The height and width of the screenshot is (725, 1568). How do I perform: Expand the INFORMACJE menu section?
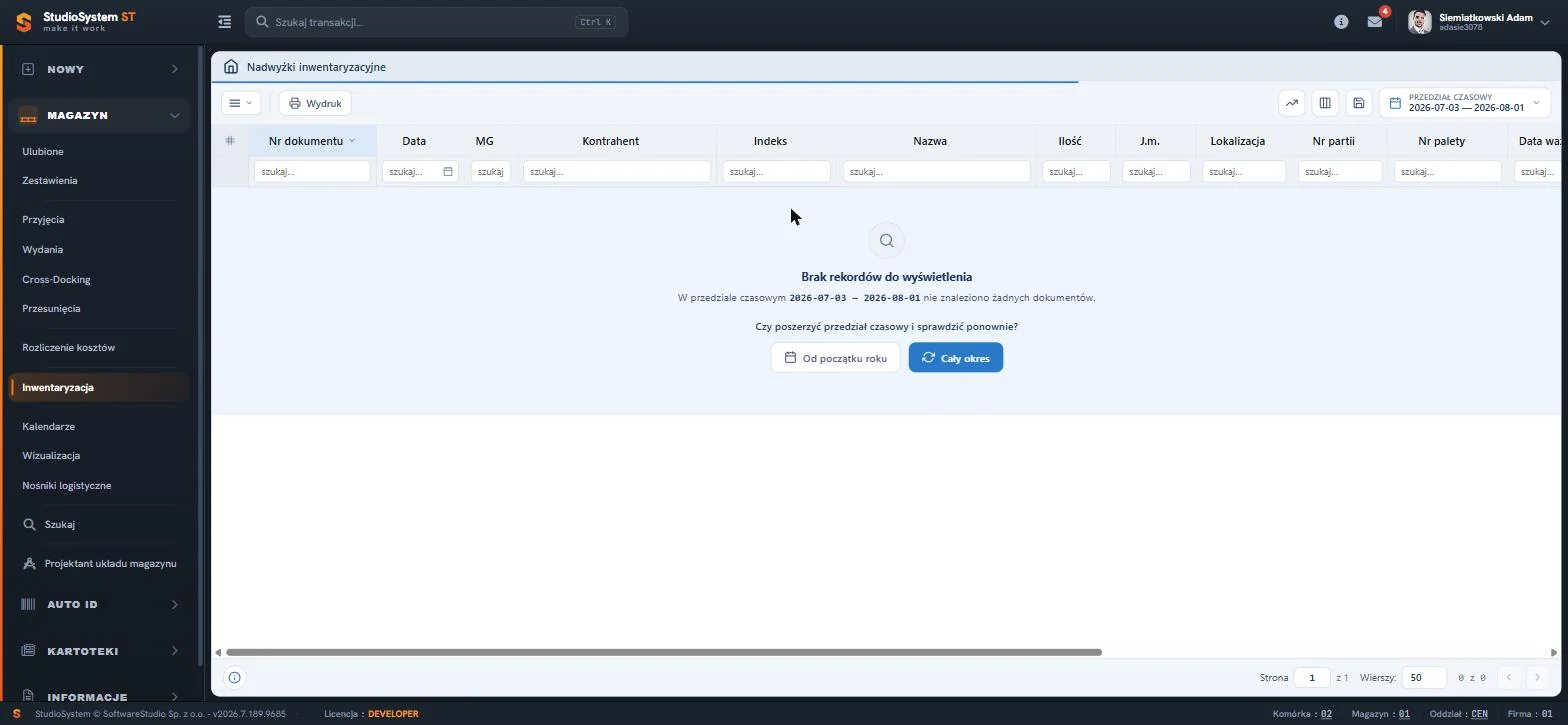click(99, 697)
